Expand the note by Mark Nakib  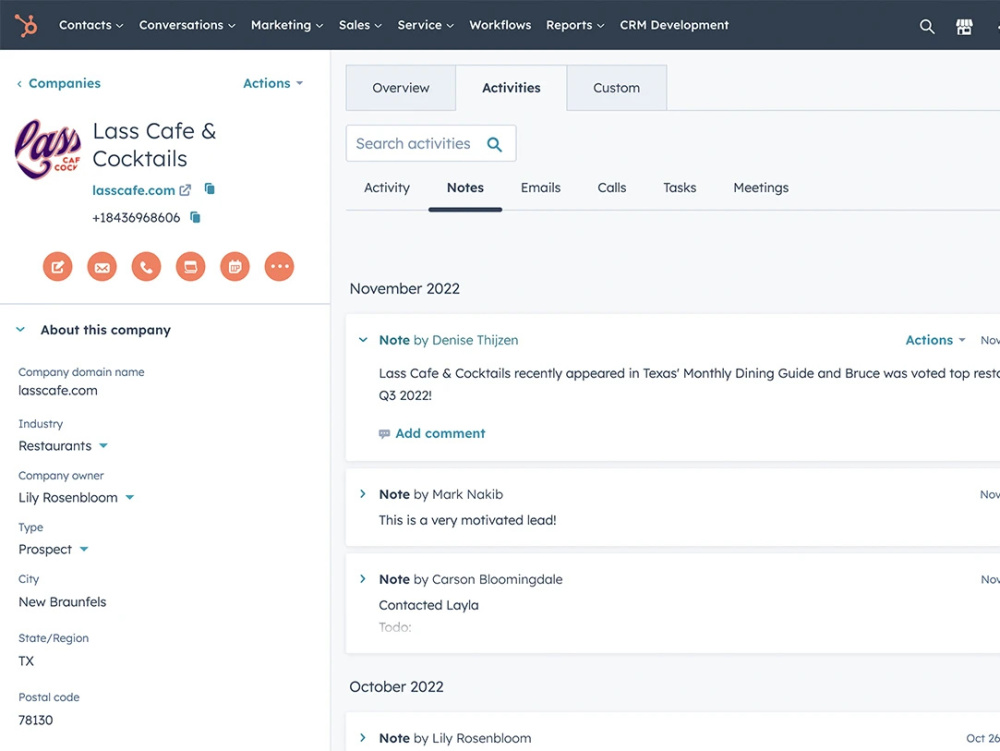[363, 494]
